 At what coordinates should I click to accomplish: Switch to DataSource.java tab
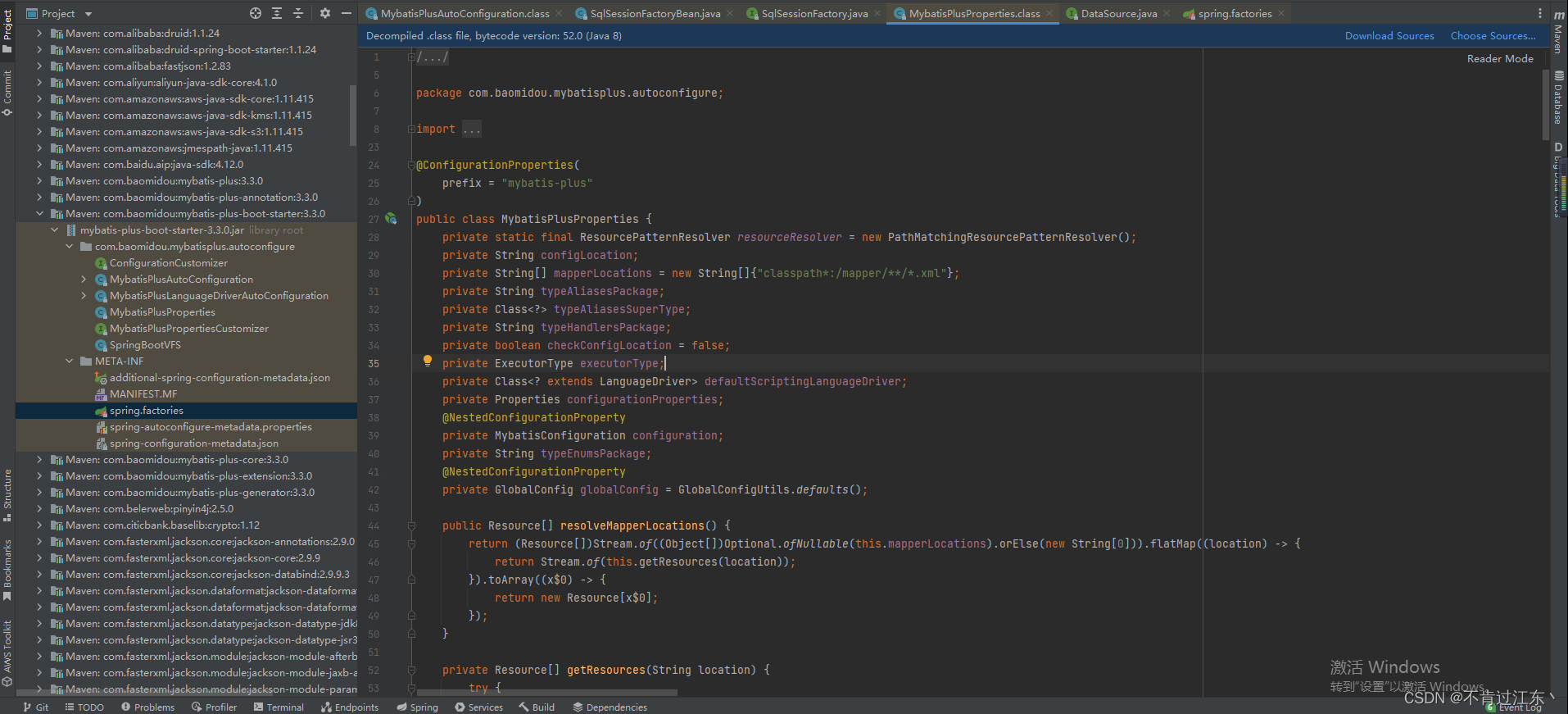tap(1118, 13)
